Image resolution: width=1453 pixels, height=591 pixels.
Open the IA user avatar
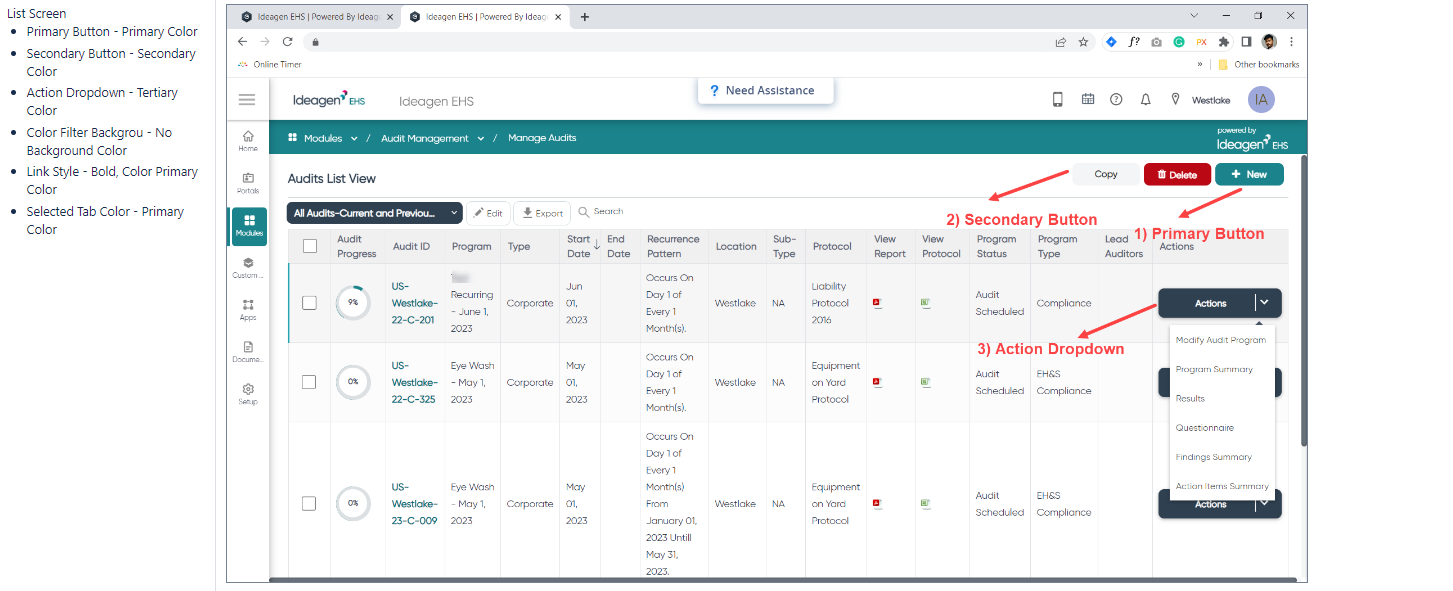click(x=1261, y=99)
